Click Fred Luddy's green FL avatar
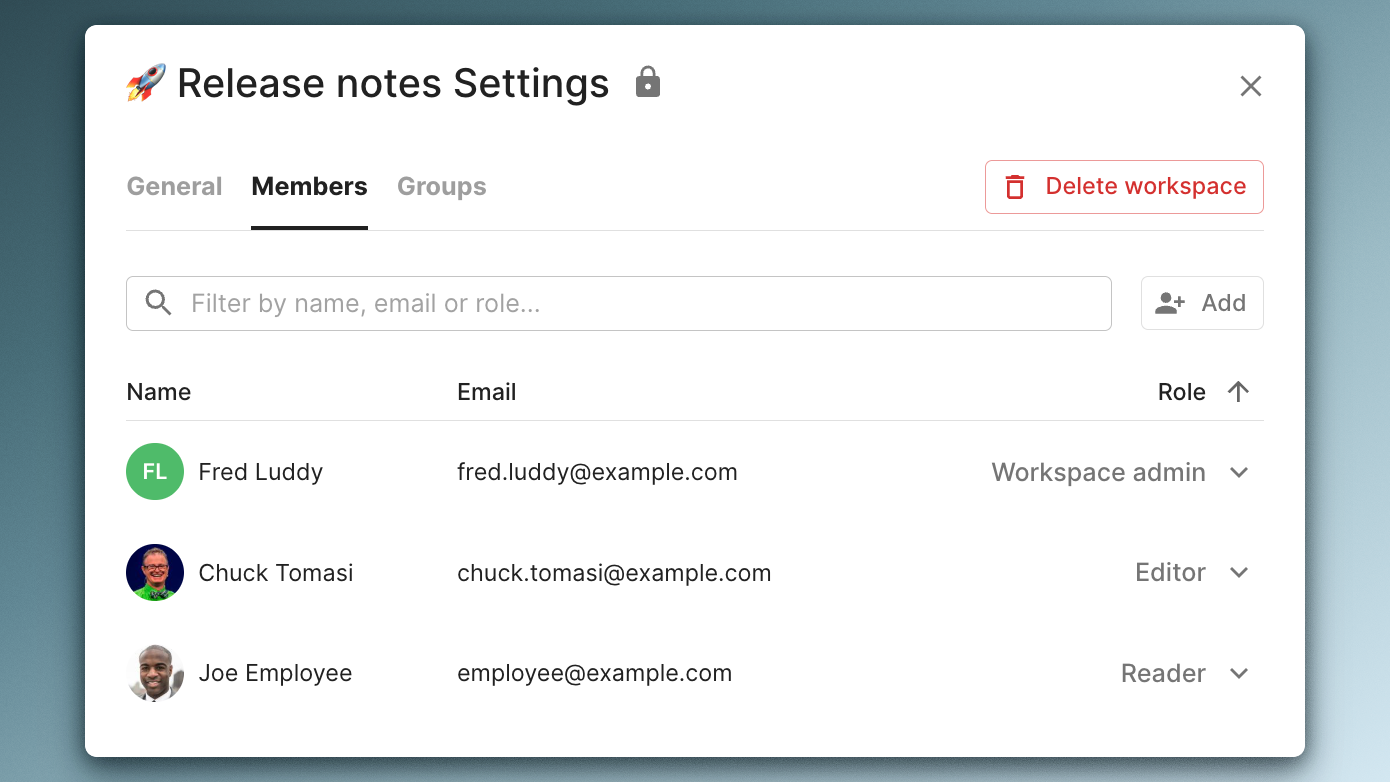The image size is (1390, 782). pyautogui.click(x=155, y=471)
